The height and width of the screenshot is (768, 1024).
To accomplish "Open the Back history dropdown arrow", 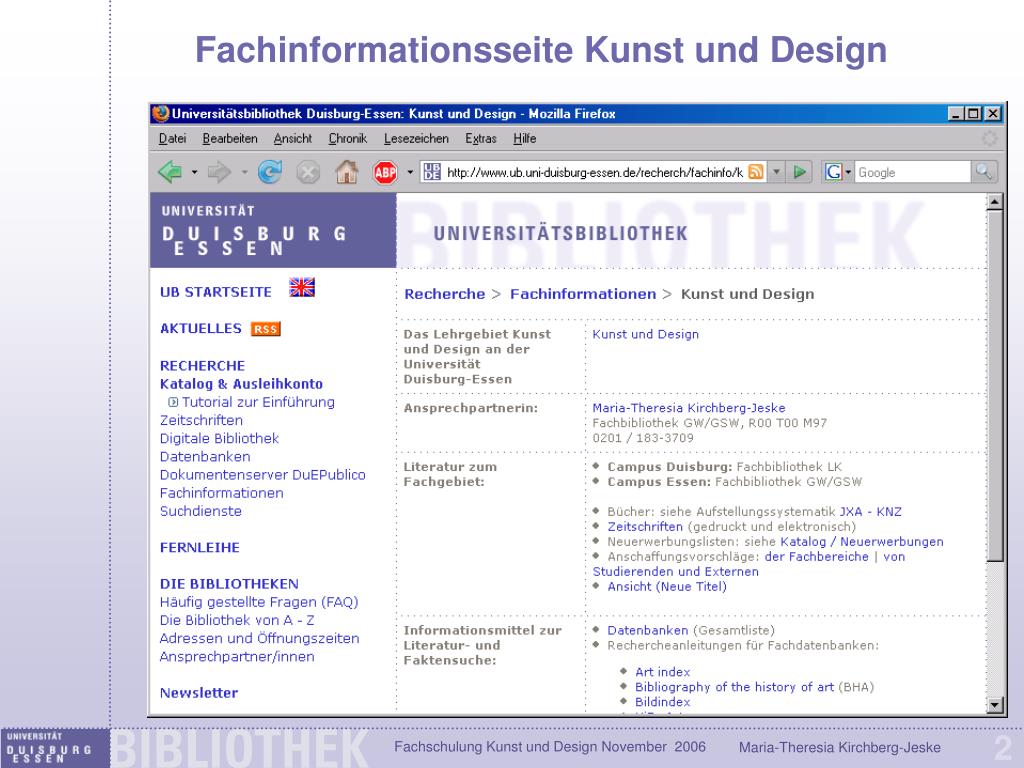I will coord(194,172).
